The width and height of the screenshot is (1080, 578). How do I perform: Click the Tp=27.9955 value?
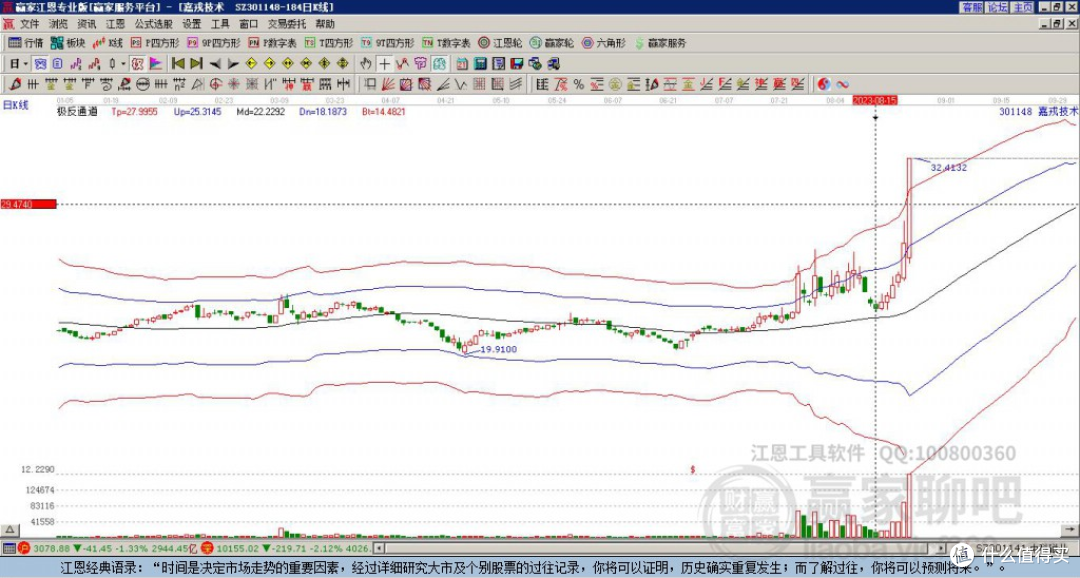134,112
